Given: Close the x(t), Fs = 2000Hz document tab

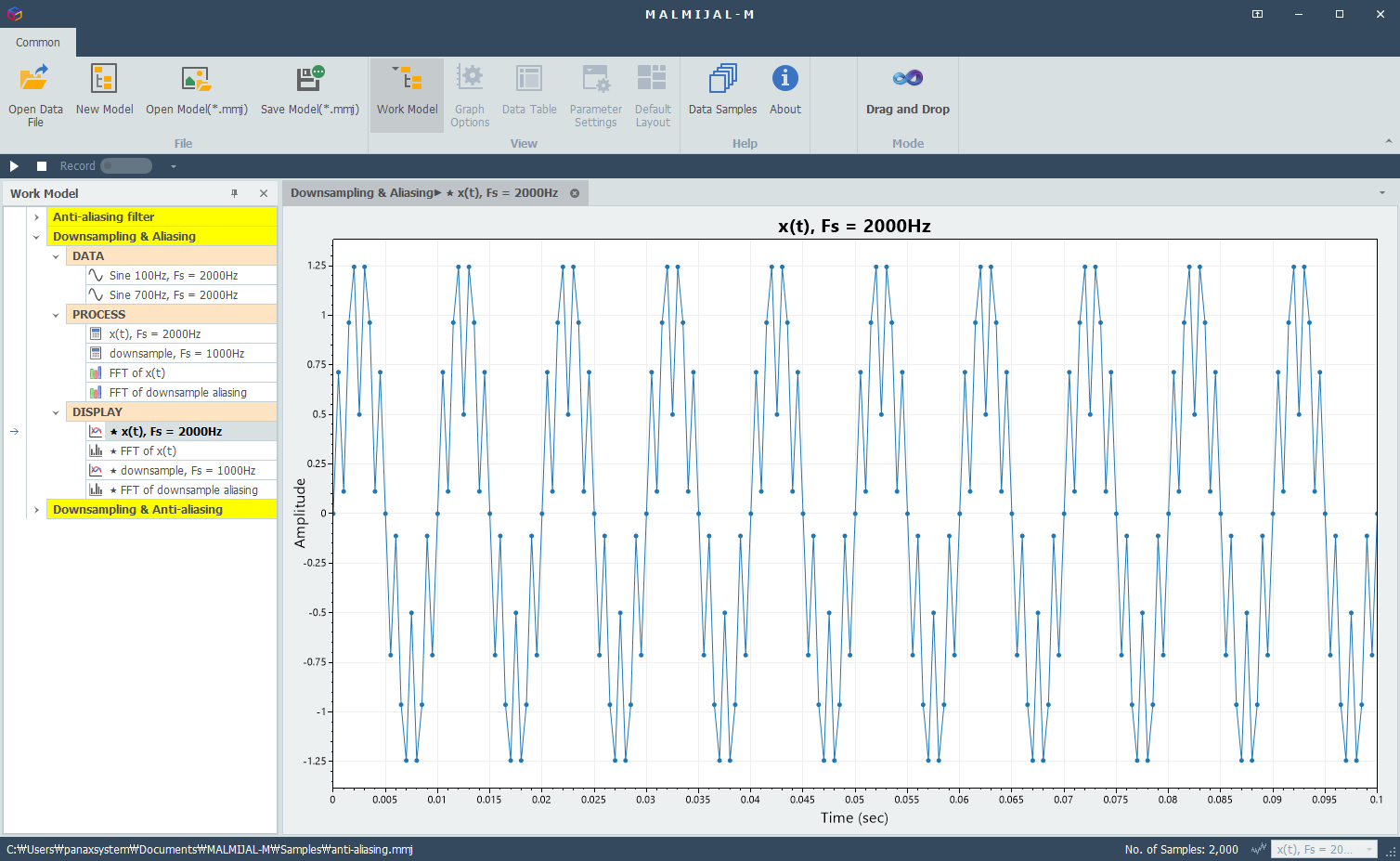Looking at the screenshot, I should click(x=575, y=193).
